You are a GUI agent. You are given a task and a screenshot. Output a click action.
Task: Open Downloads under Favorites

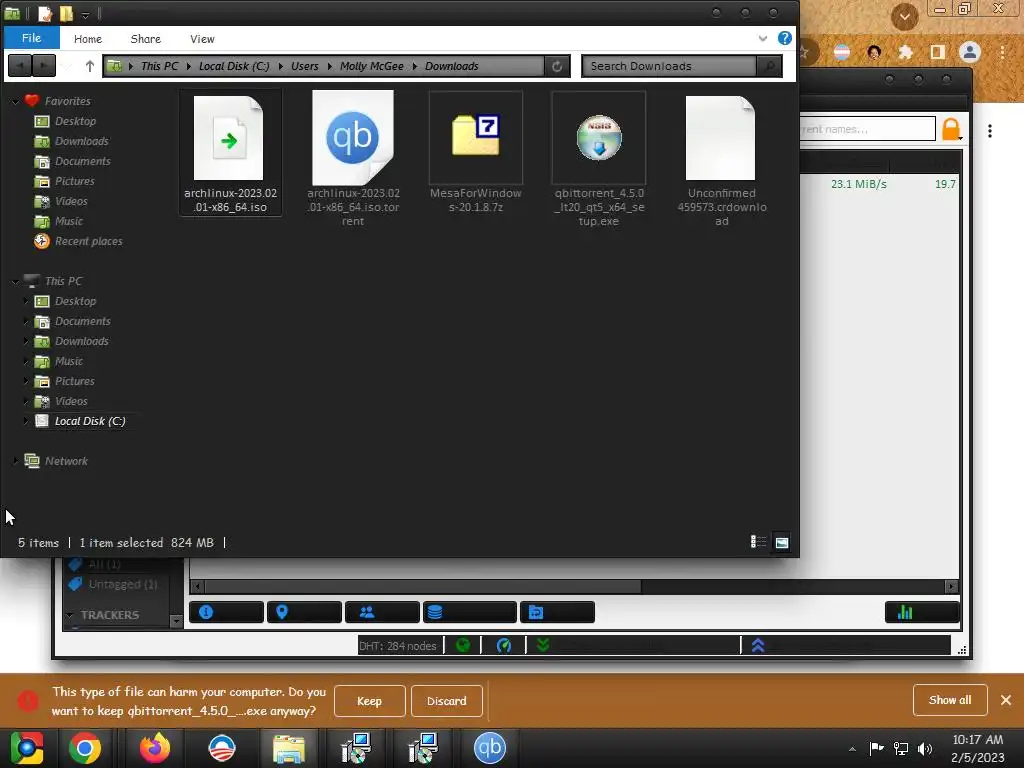coord(81,141)
